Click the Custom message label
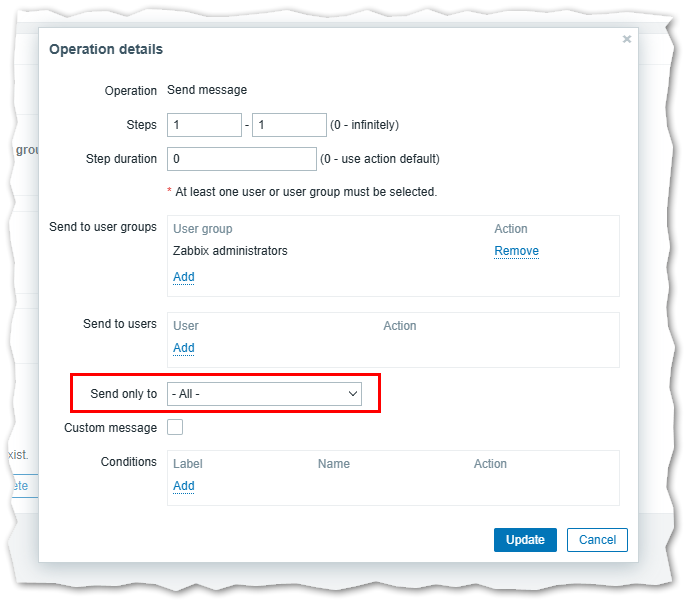This screenshot has height=603, width=687. click(110, 428)
